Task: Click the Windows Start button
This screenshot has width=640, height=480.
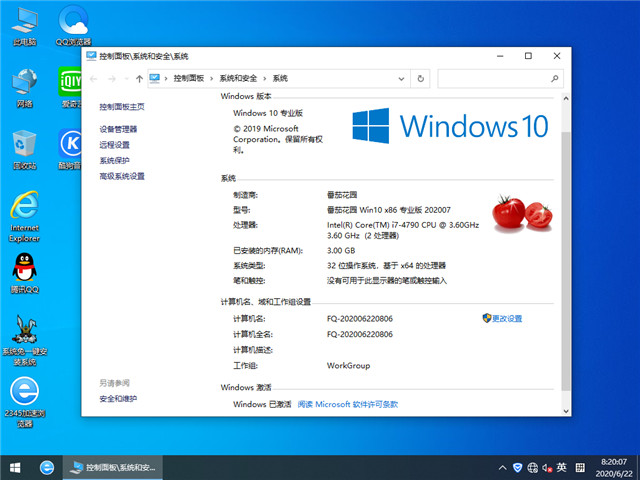Action: point(15,468)
